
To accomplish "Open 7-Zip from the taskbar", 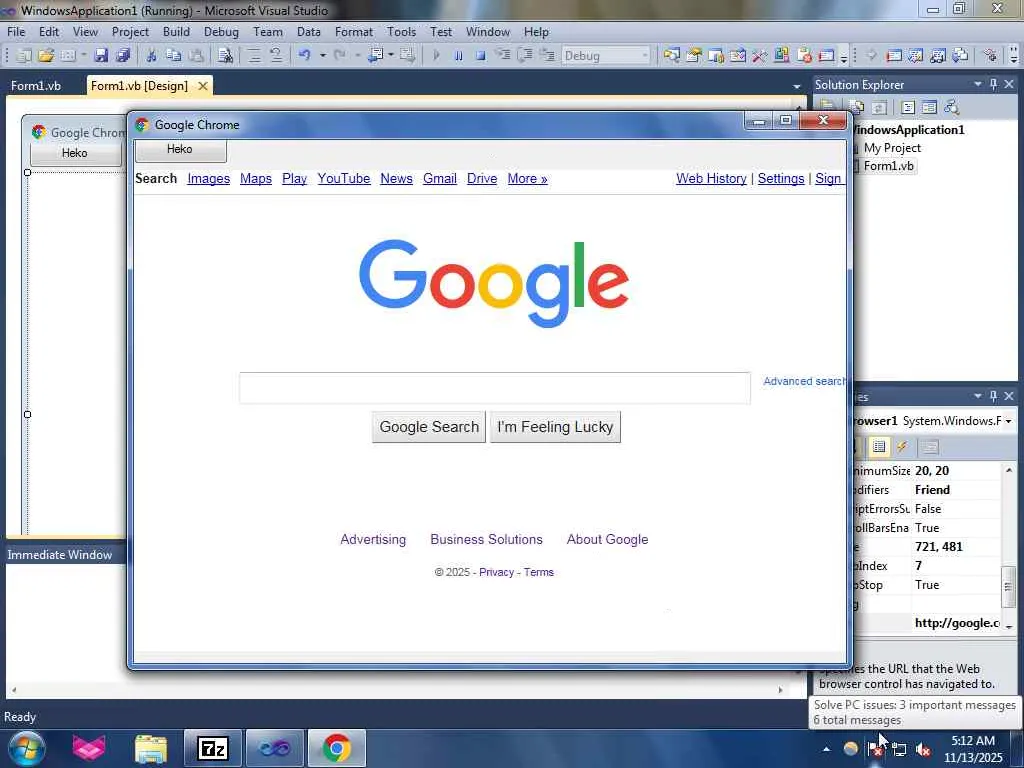I will click(213, 748).
